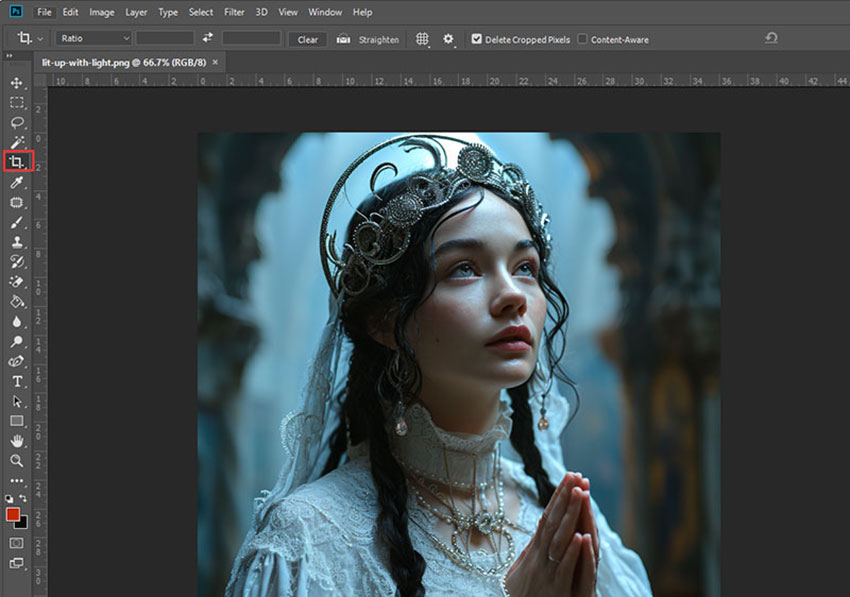The width and height of the screenshot is (850, 597).
Task: Select the Paint Bucket tool
Action: coord(17,301)
